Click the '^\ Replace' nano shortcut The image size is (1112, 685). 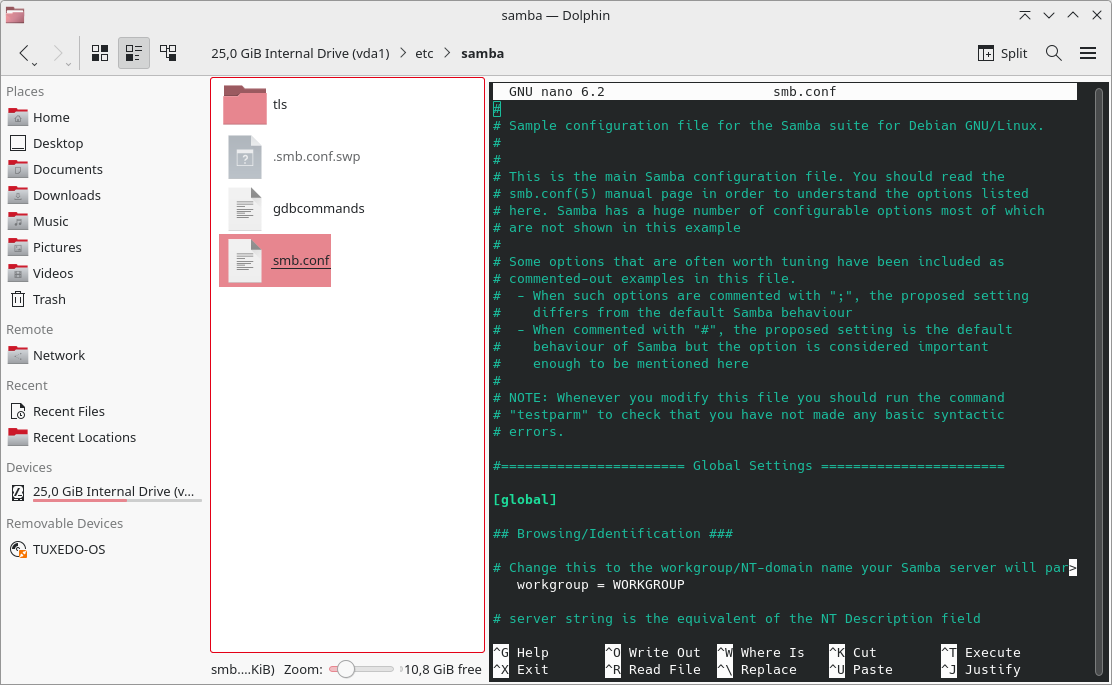[x=757, y=669]
